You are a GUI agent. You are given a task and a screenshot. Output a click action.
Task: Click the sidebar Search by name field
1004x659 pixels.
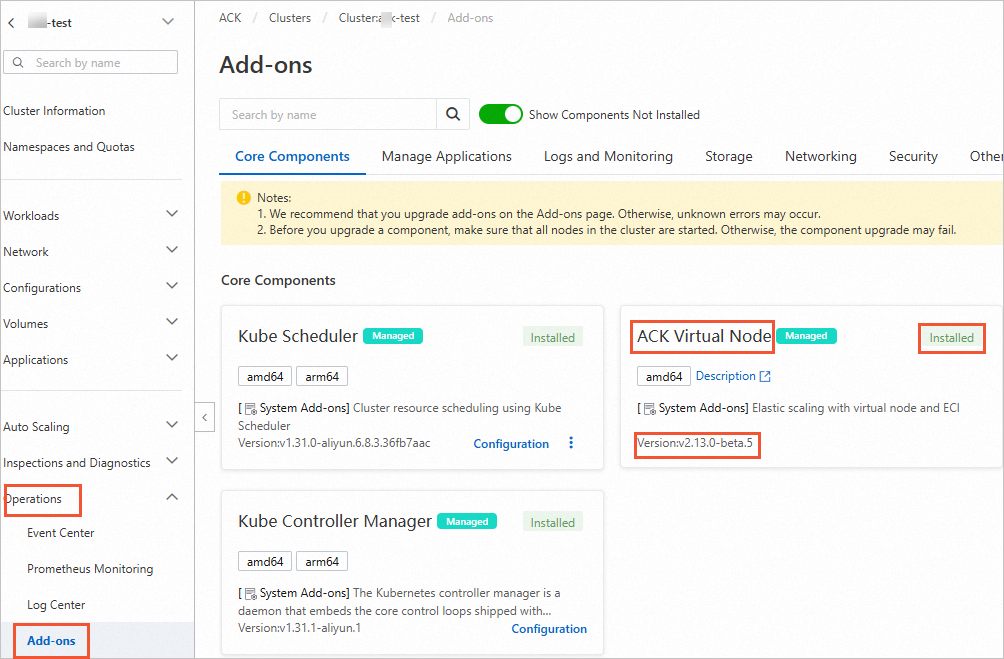[90, 62]
